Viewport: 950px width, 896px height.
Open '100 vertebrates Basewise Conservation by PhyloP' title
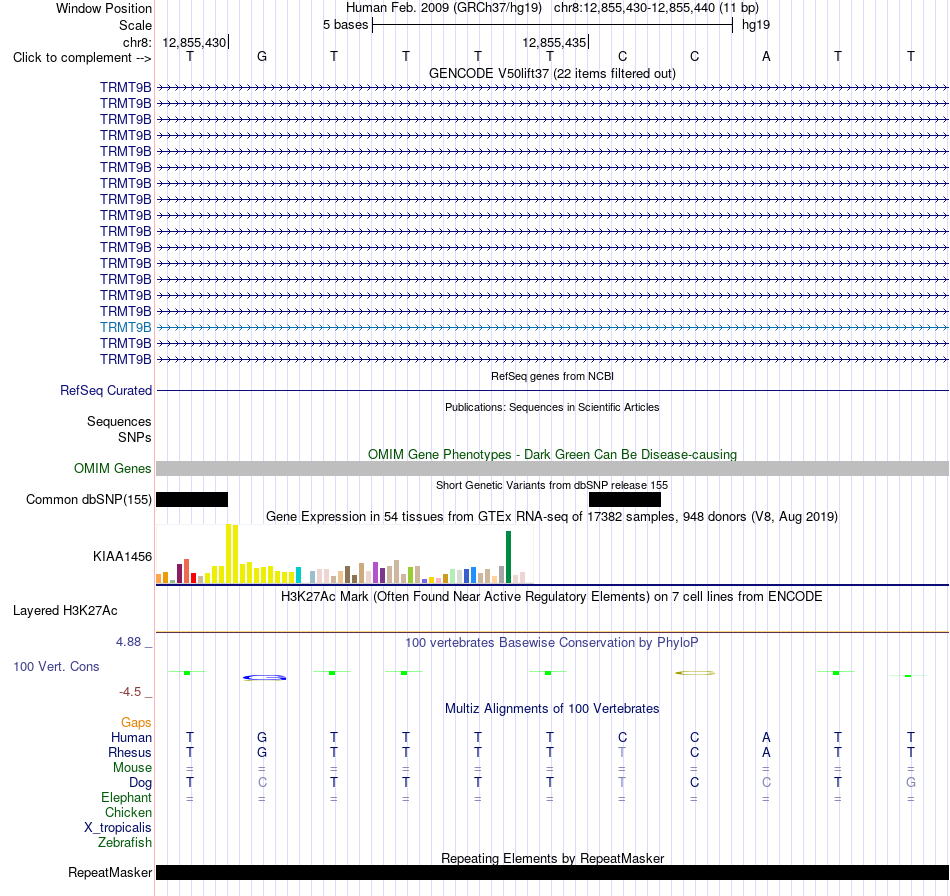coord(552,643)
